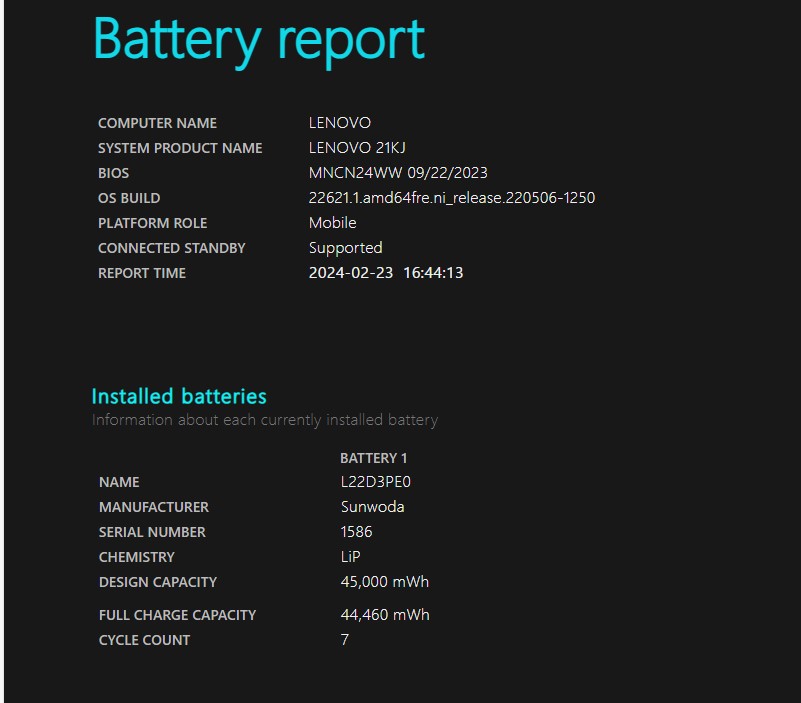
Task: Click the CONNECTED STANDBY label
Action: (x=172, y=248)
